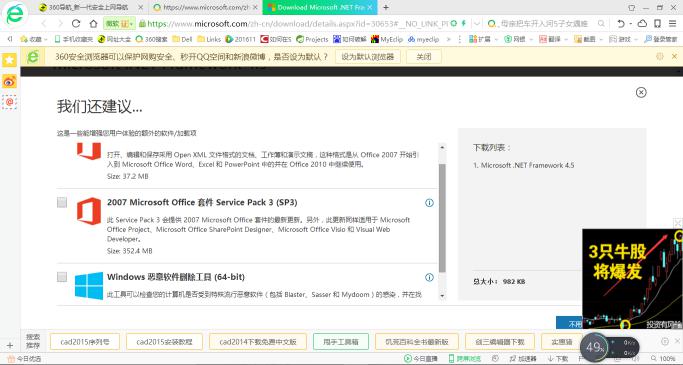Viewport: 683px width, 365px height.
Task: Click the address bar URL field
Action: click(298, 24)
